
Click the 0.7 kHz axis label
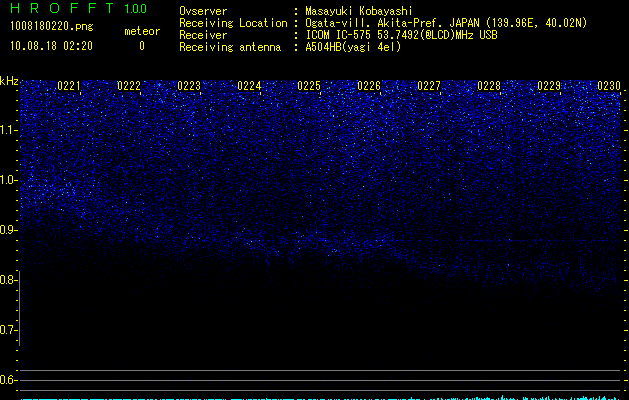[x=8, y=330]
